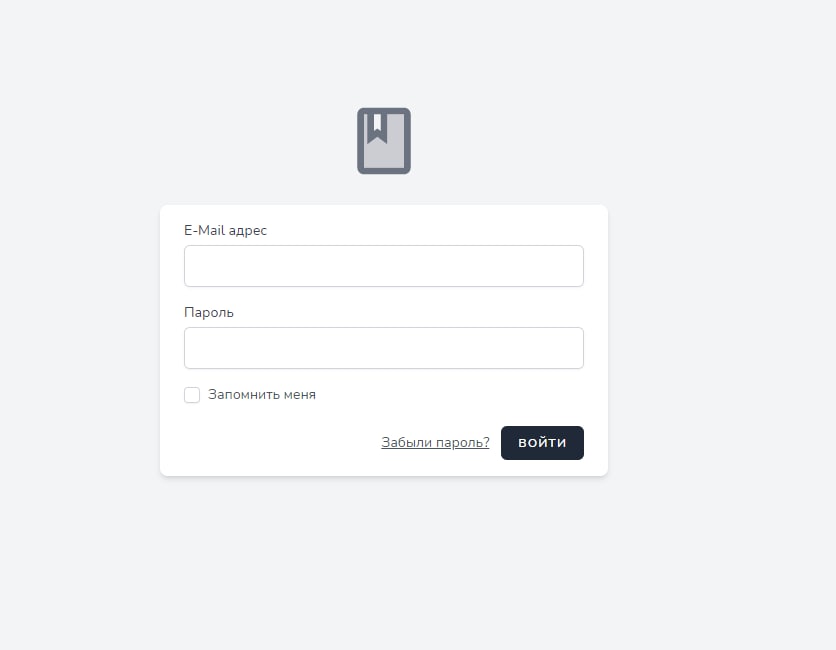The height and width of the screenshot is (650, 836).
Task: Click the Запомнить меня label text
Action: pos(262,395)
